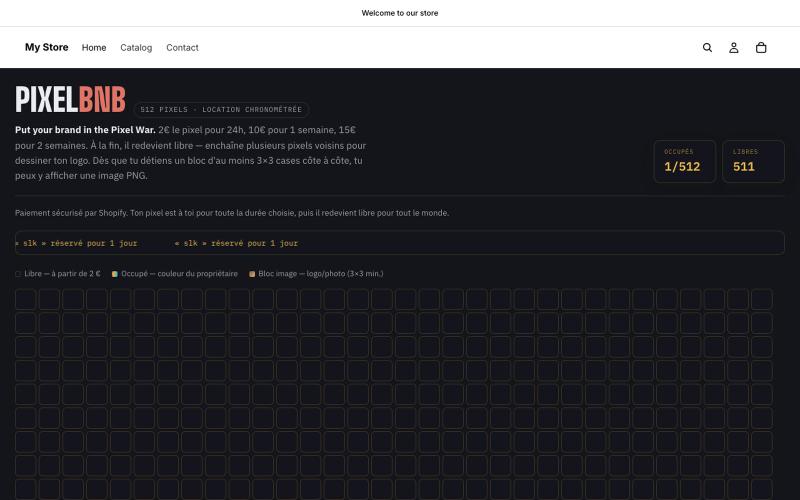
Task: Click the PIXELBNB logo title
Action: point(70,99)
